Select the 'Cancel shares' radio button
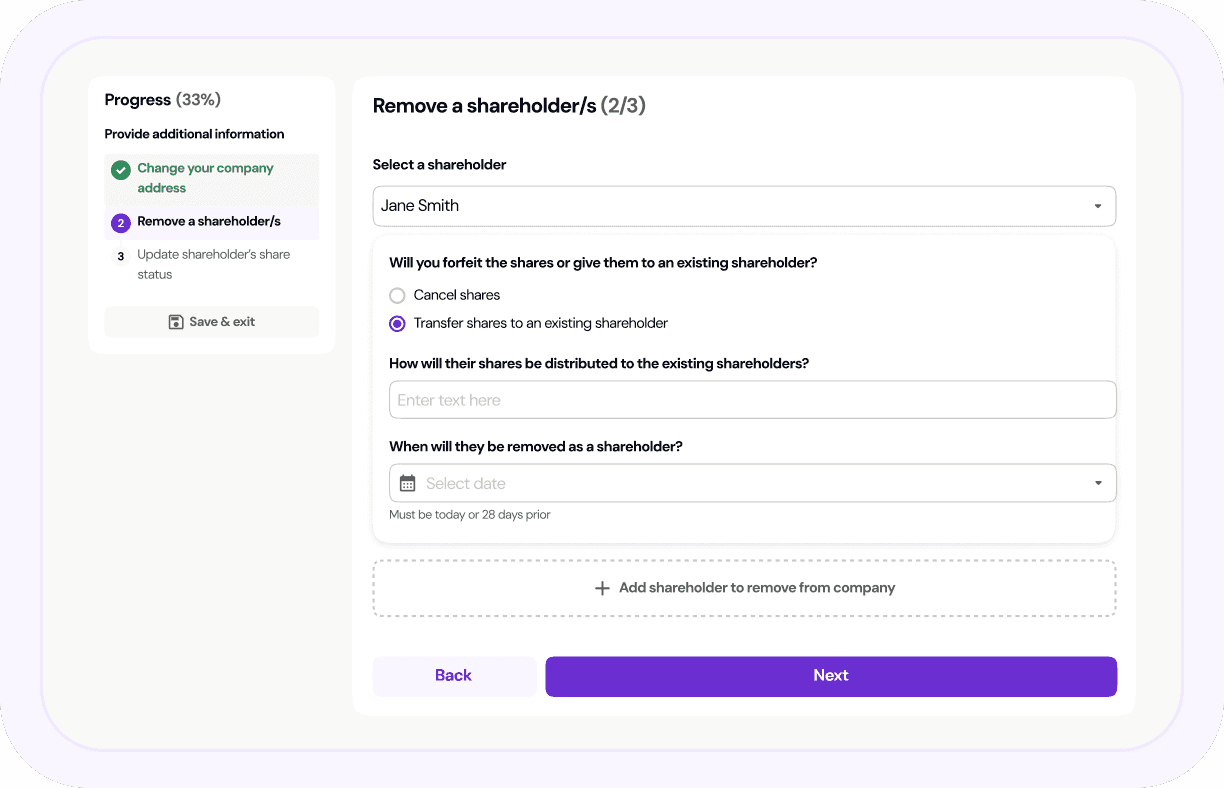The height and width of the screenshot is (788, 1224). [397, 296]
